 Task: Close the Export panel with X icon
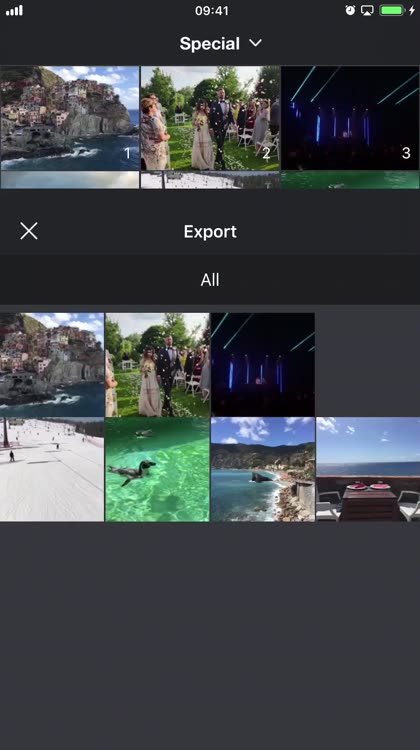point(29,231)
